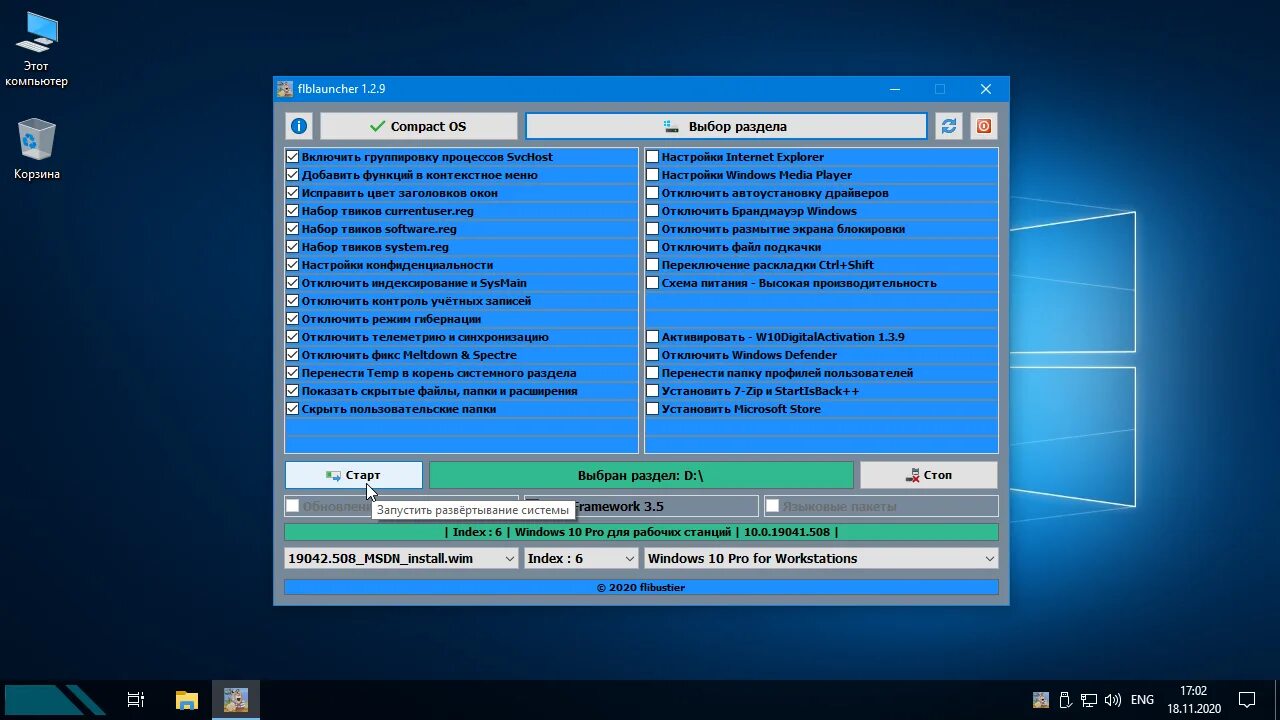Check Перенести папку профилей пользователей
This screenshot has width=1280, height=720.
click(653, 373)
